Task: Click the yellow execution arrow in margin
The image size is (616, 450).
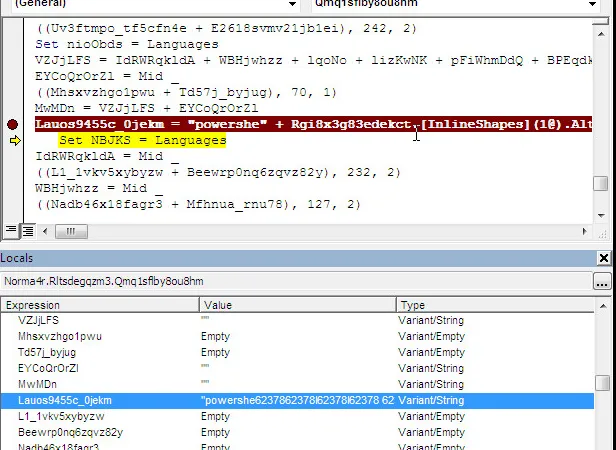Action: click(15, 140)
